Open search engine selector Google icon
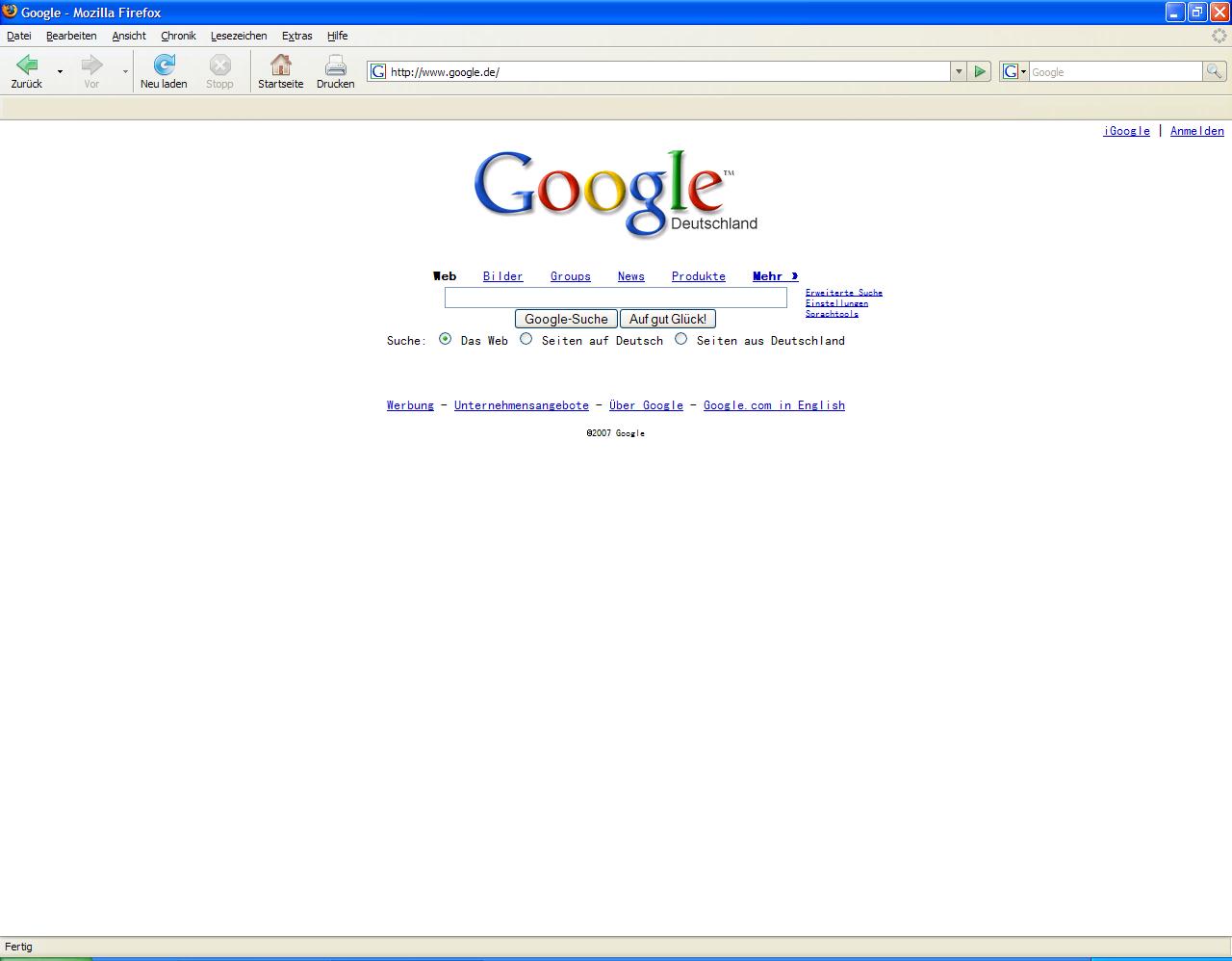 point(1014,71)
